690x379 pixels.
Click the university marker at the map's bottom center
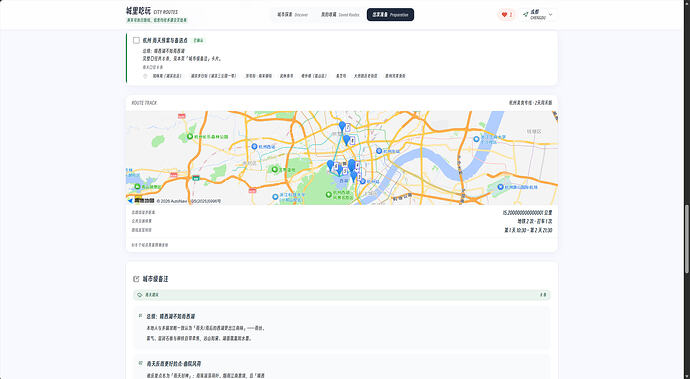[275, 197]
